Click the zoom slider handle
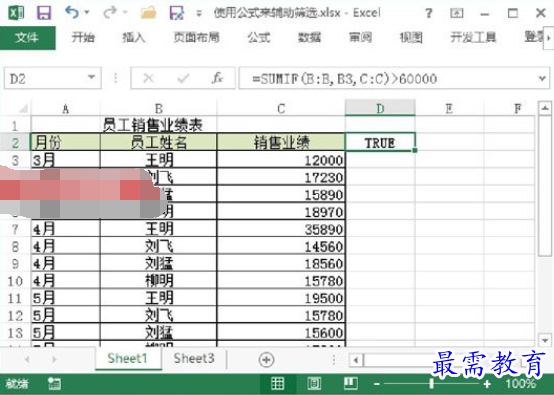The height and width of the screenshot is (395, 554). [431, 383]
